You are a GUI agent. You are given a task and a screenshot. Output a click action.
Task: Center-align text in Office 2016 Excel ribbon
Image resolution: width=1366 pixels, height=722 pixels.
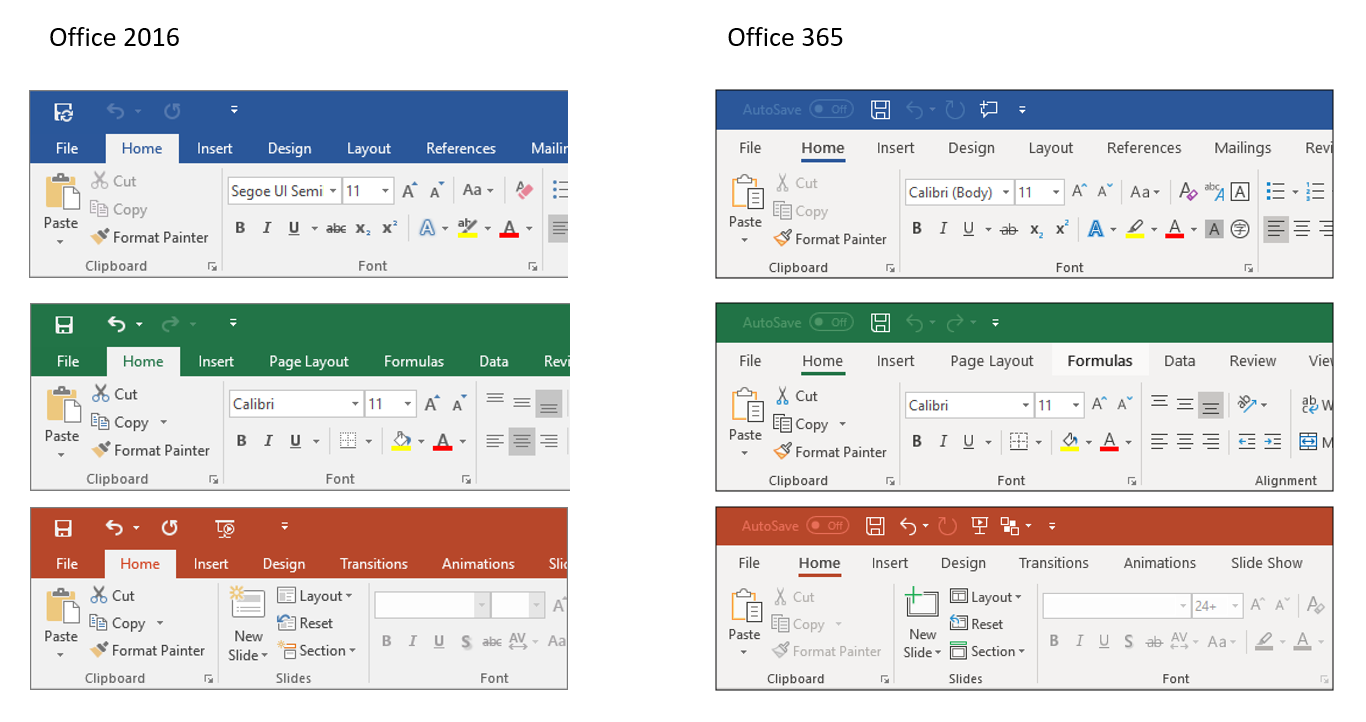(521, 441)
